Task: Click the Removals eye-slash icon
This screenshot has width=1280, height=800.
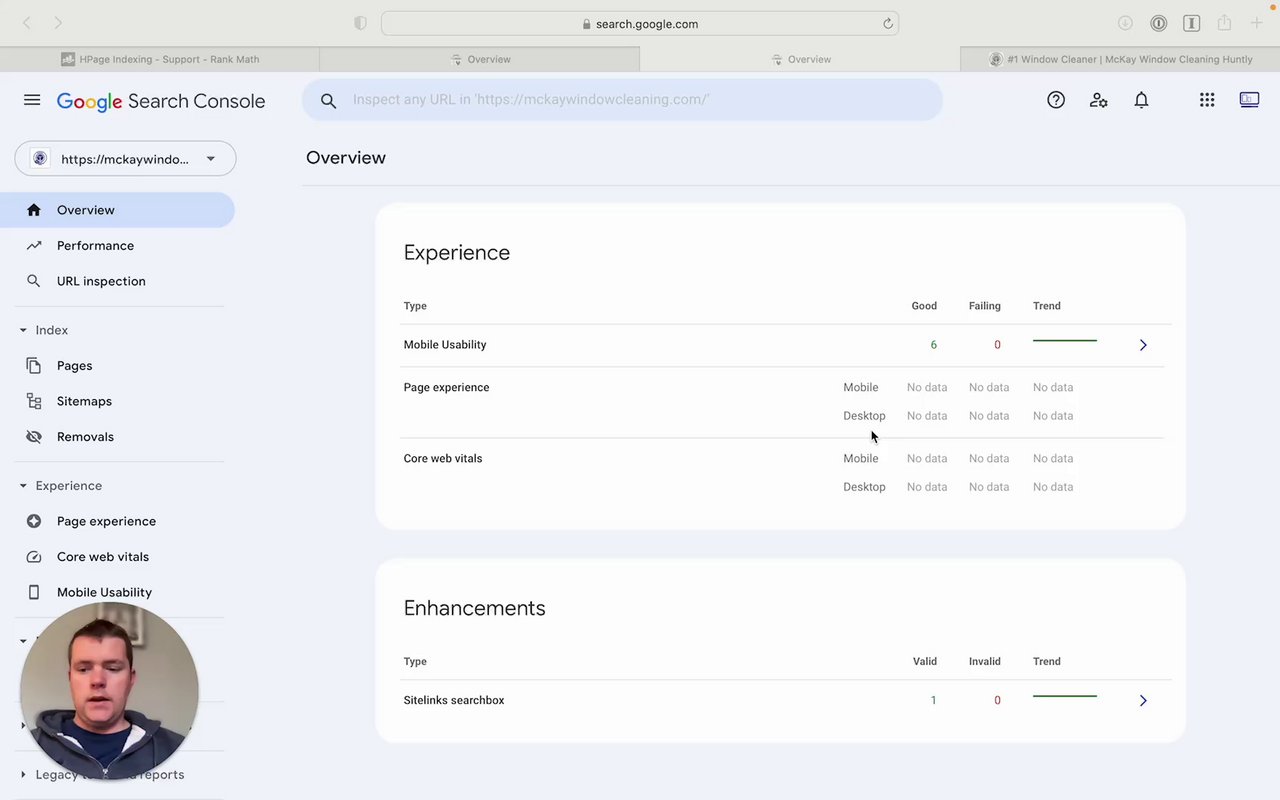Action: (x=34, y=437)
